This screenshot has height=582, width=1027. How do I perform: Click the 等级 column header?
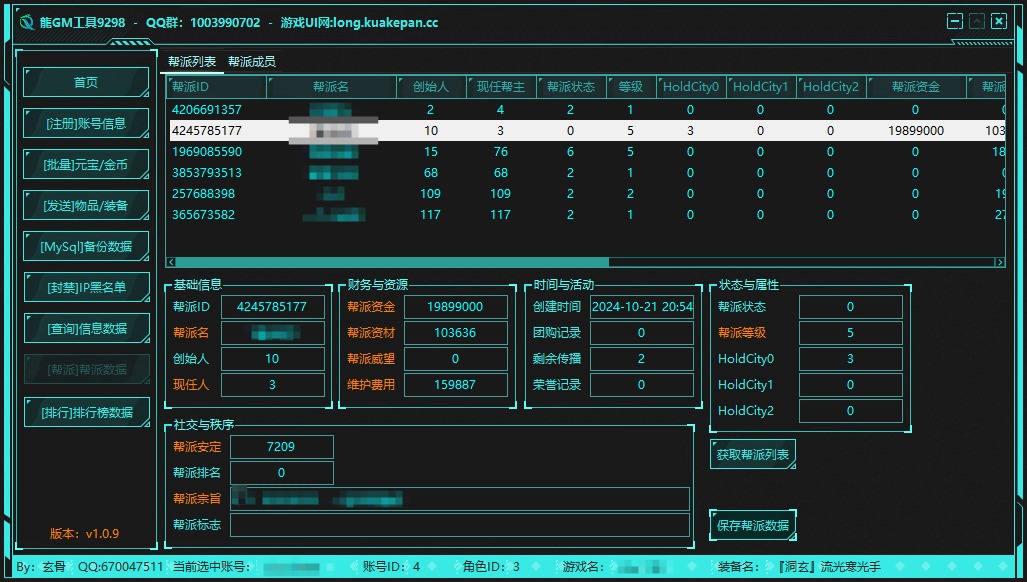tap(630, 87)
